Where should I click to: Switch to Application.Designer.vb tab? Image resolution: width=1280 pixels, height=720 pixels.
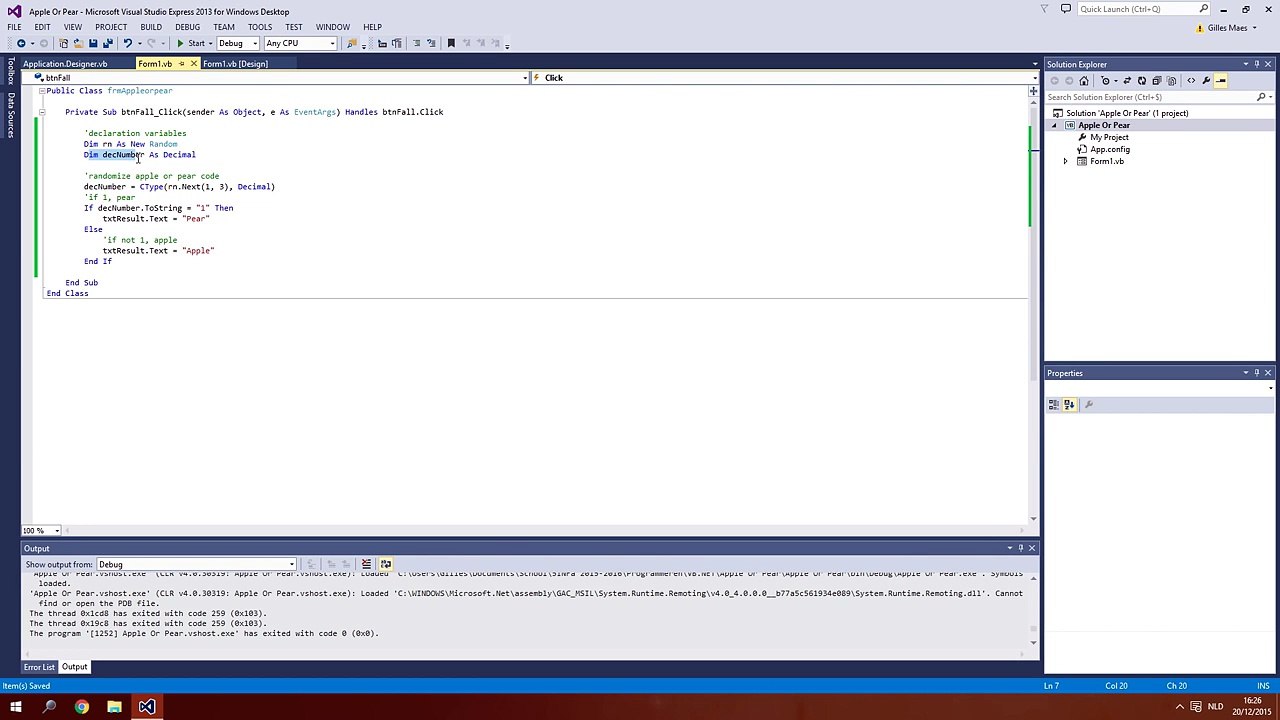(x=65, y=64)
